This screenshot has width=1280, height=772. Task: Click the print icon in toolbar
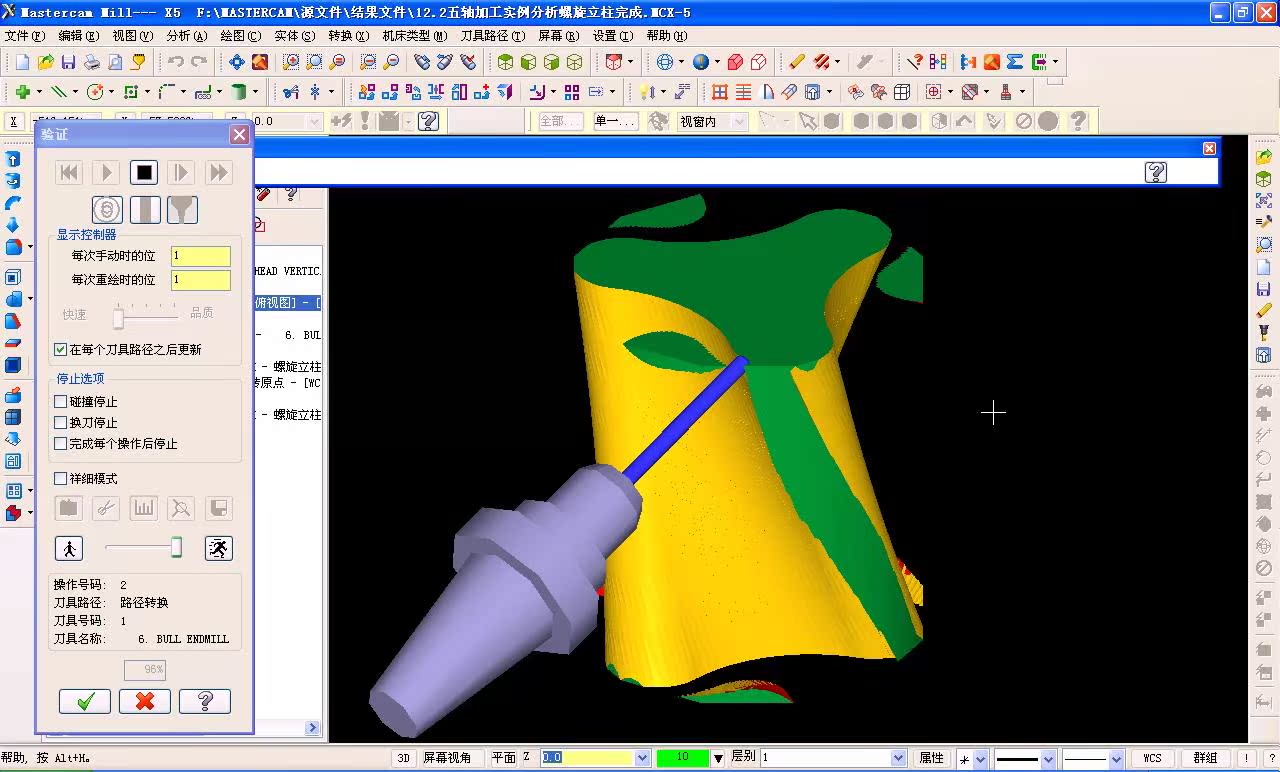point(92,62)
